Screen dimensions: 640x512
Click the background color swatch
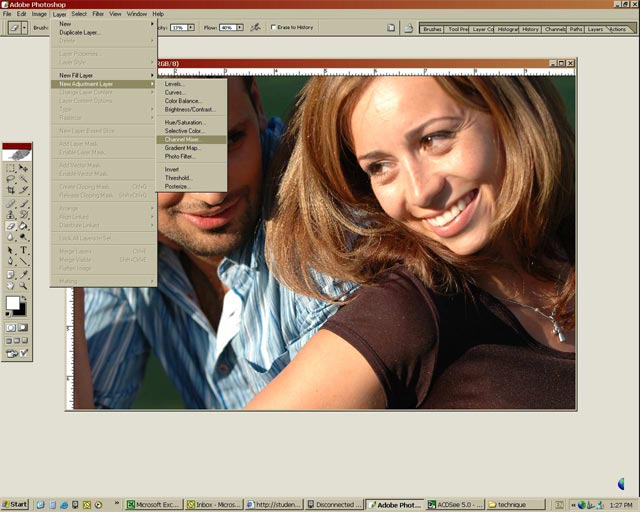tap(20, 310)
